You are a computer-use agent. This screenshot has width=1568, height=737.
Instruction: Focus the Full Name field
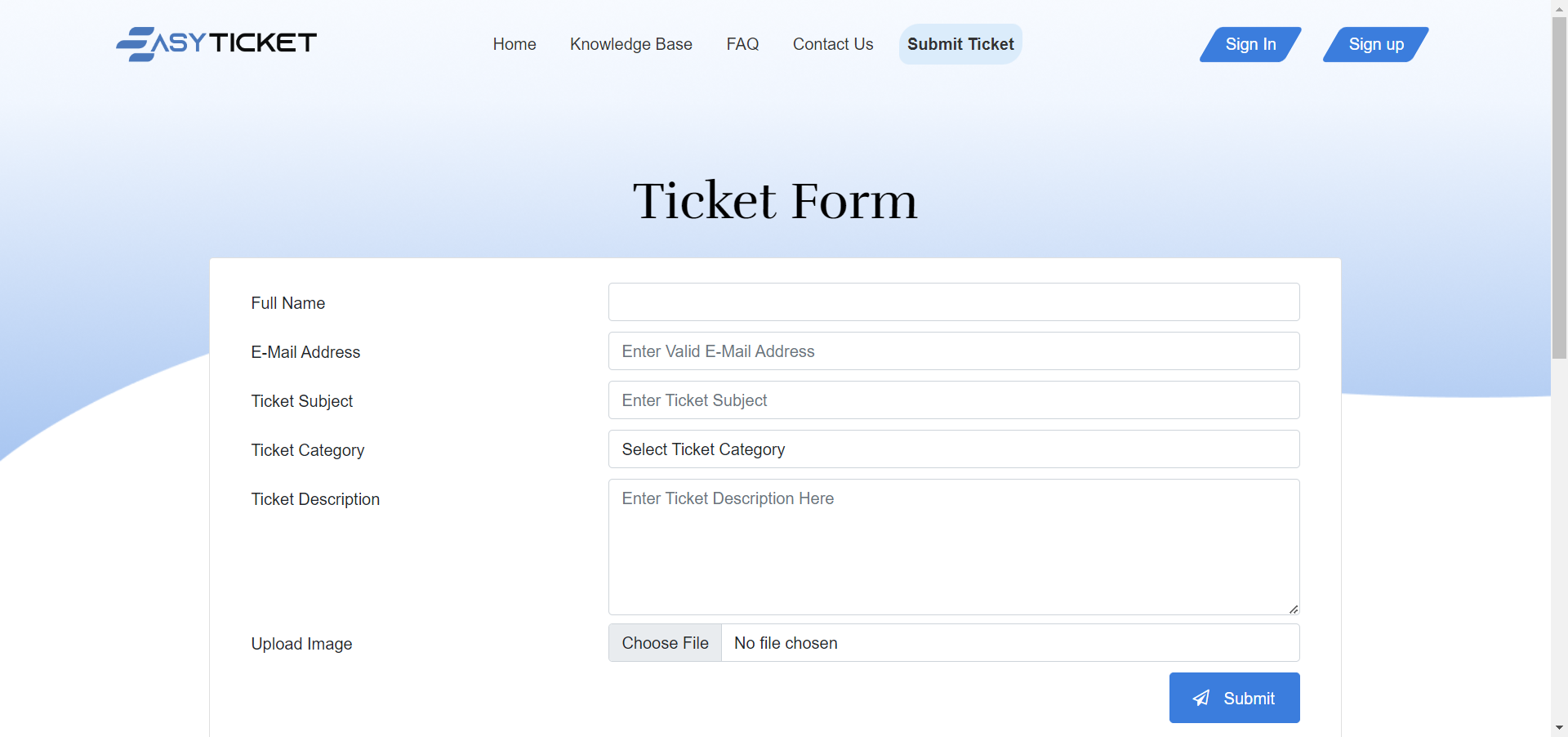coord(953,302)
